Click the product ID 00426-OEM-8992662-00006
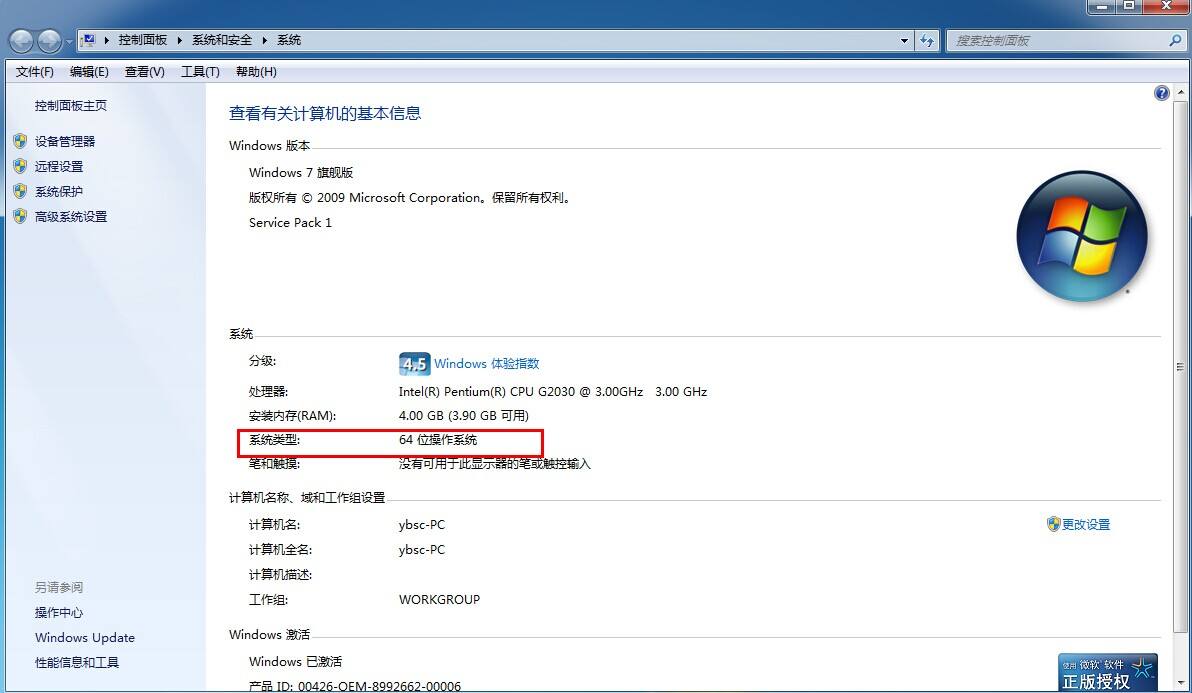 click(379, 686)
